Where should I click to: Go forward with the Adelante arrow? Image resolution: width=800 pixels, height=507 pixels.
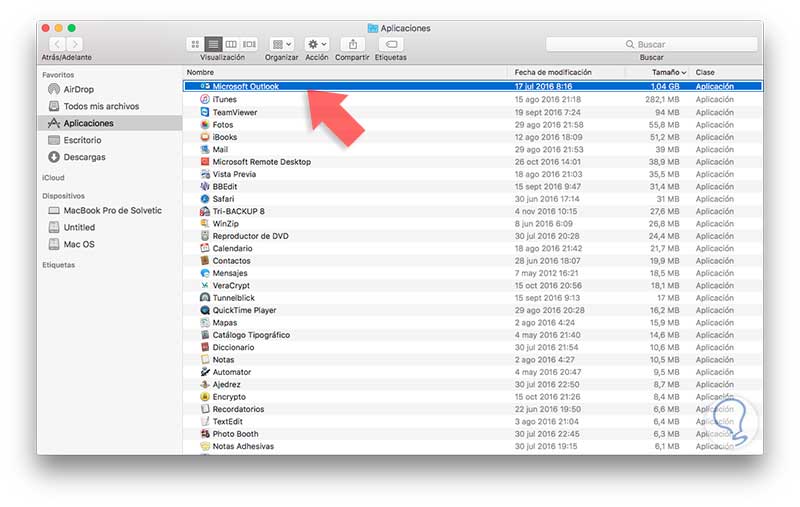point(74,44)
